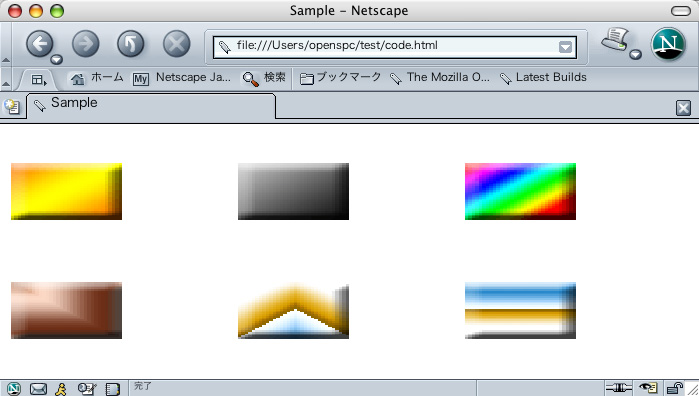Viewport: 699px width, 396px height.
Task: Open the Print options dropdown arrow
Action: (636, 54)
